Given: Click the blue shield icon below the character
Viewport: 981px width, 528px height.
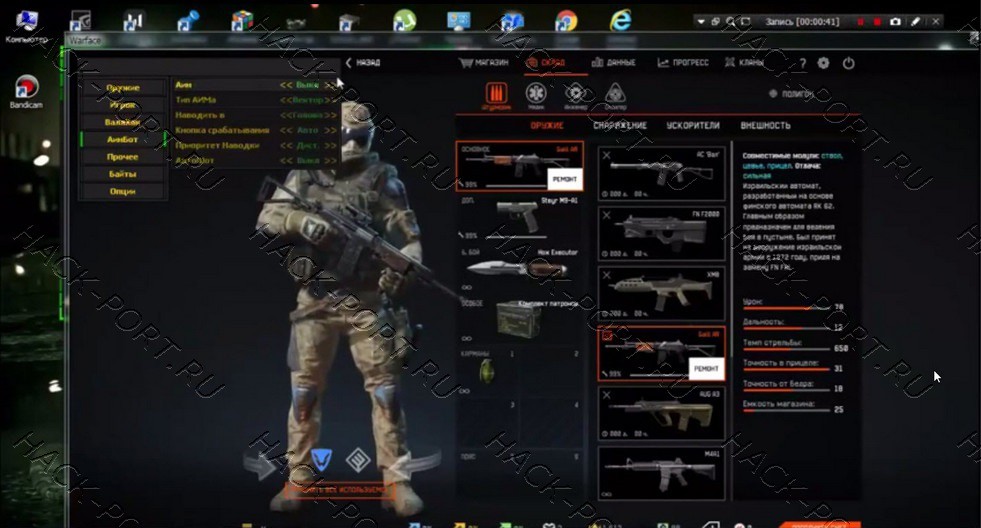Looking at the screenshot, I should [322, 460].
